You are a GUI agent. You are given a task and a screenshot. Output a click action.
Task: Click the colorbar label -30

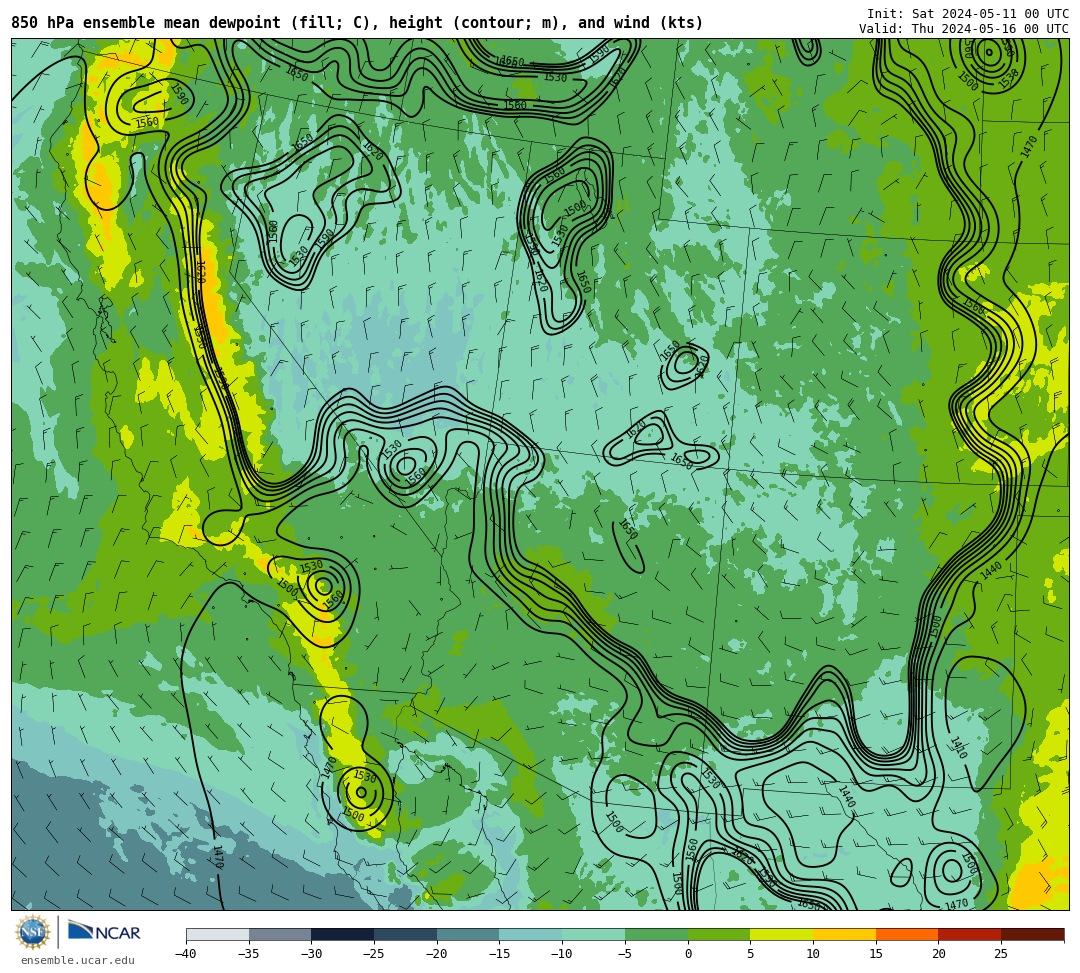pos(311,954)
